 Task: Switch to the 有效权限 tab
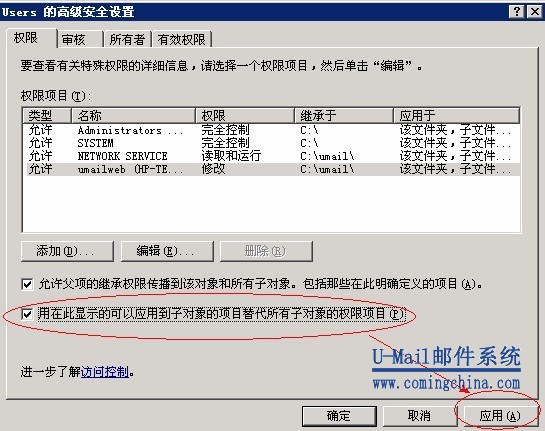click(182, 40)
